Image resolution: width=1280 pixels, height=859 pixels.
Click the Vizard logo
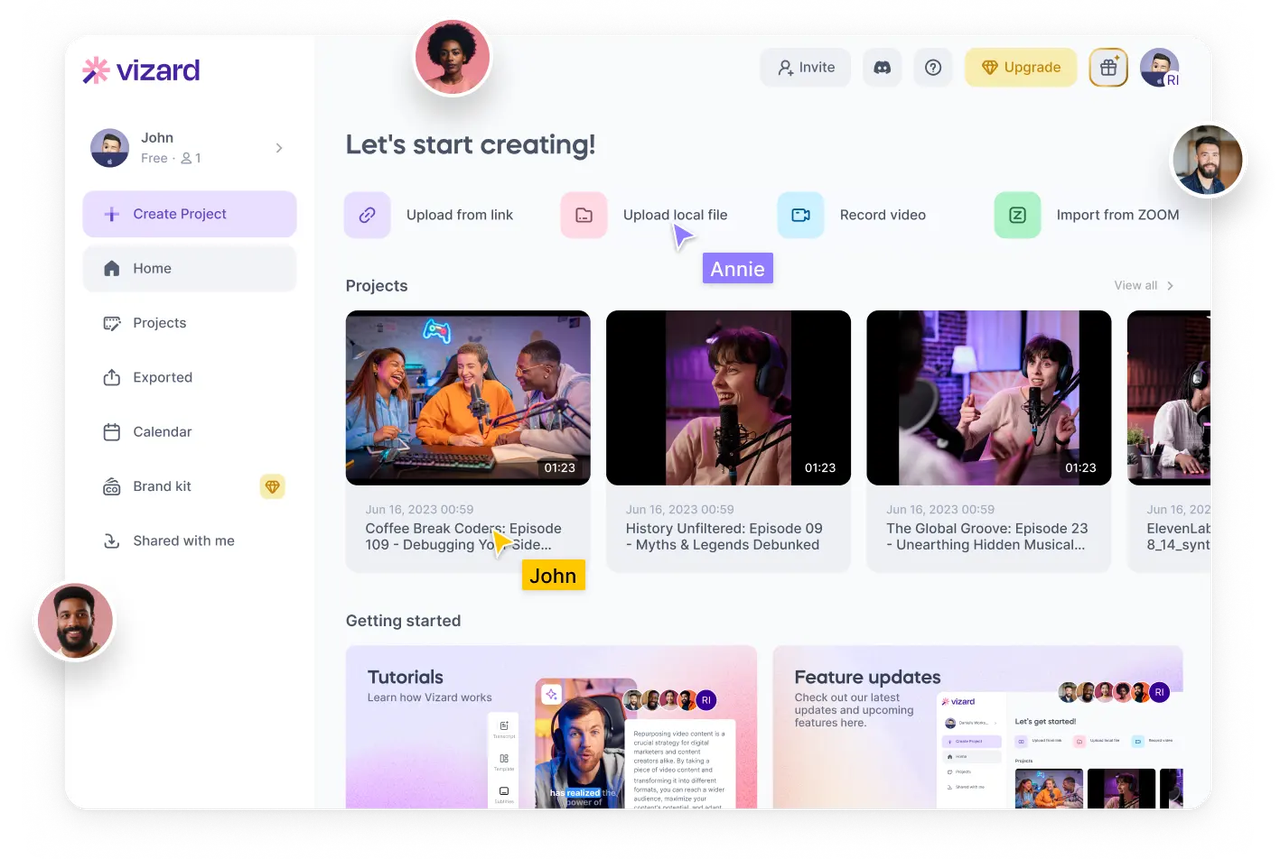pos(139,70)
